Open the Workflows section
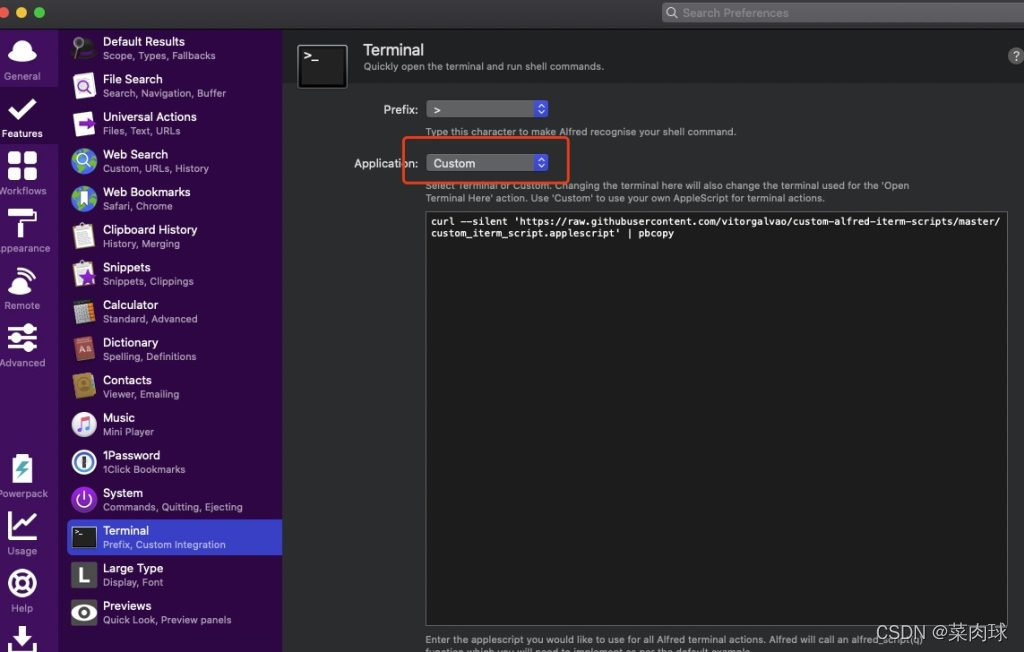 [22, 173]
